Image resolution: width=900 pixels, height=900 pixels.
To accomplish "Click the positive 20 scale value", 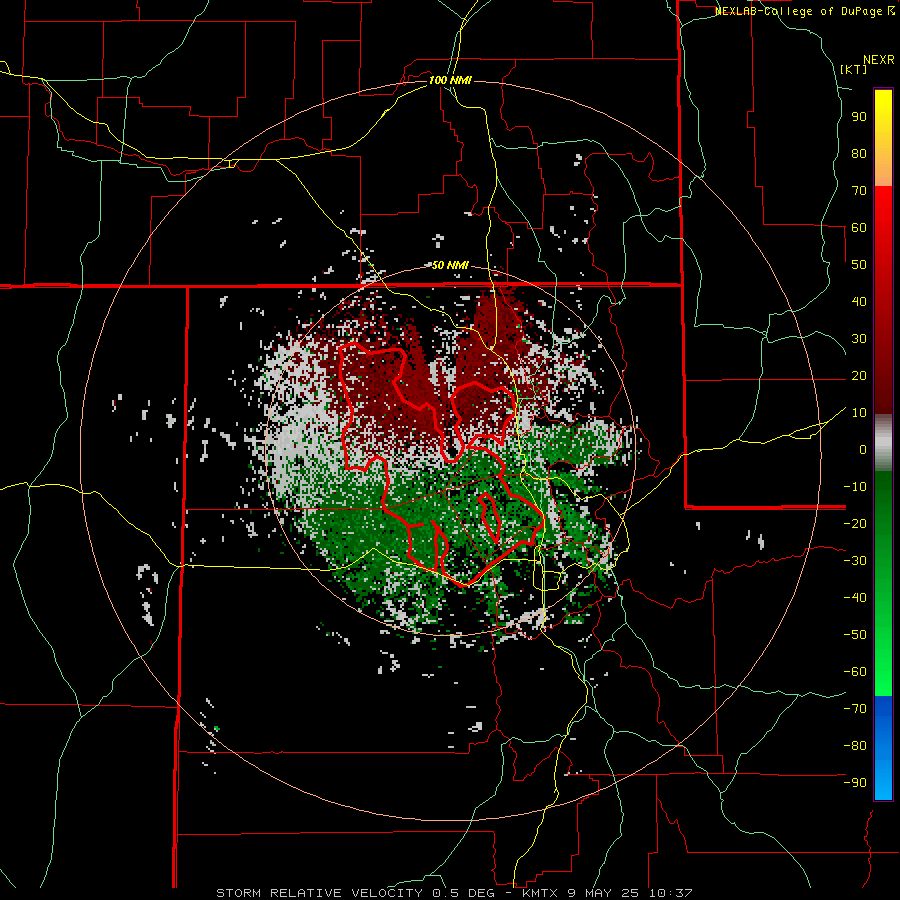I will 859,375.
